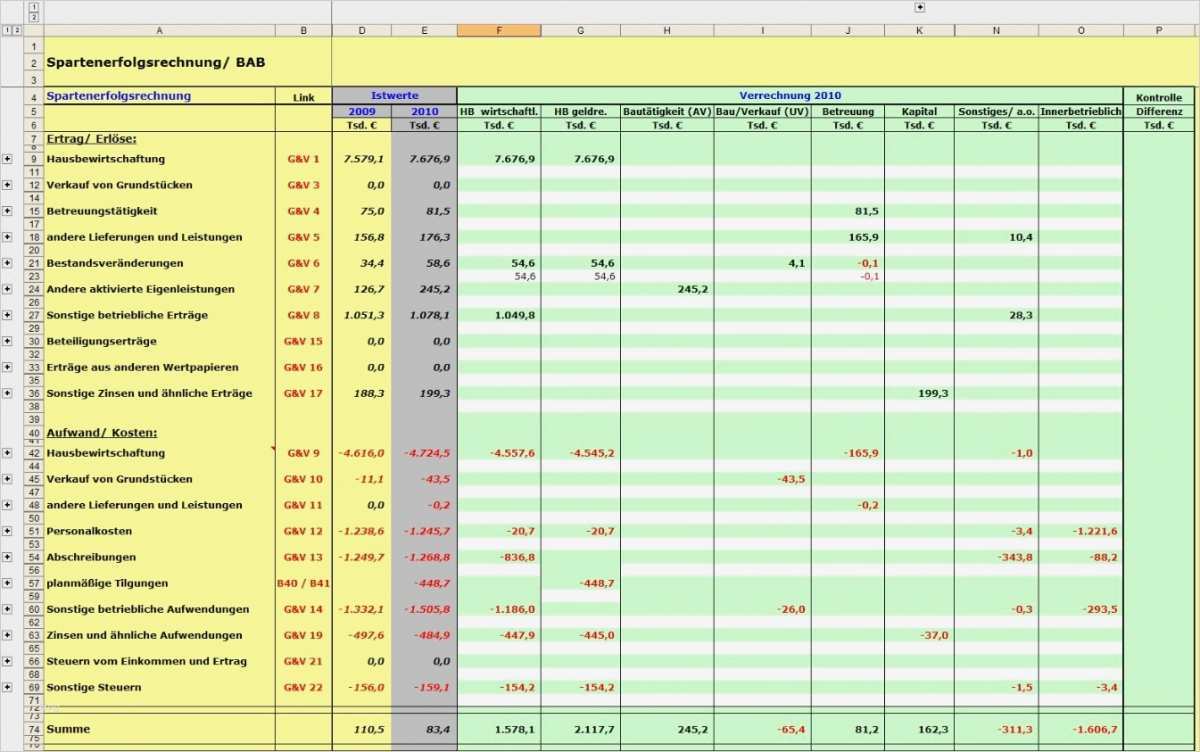Expand the Sonstige betriebliche Erträge group

(x=8, y=314)
